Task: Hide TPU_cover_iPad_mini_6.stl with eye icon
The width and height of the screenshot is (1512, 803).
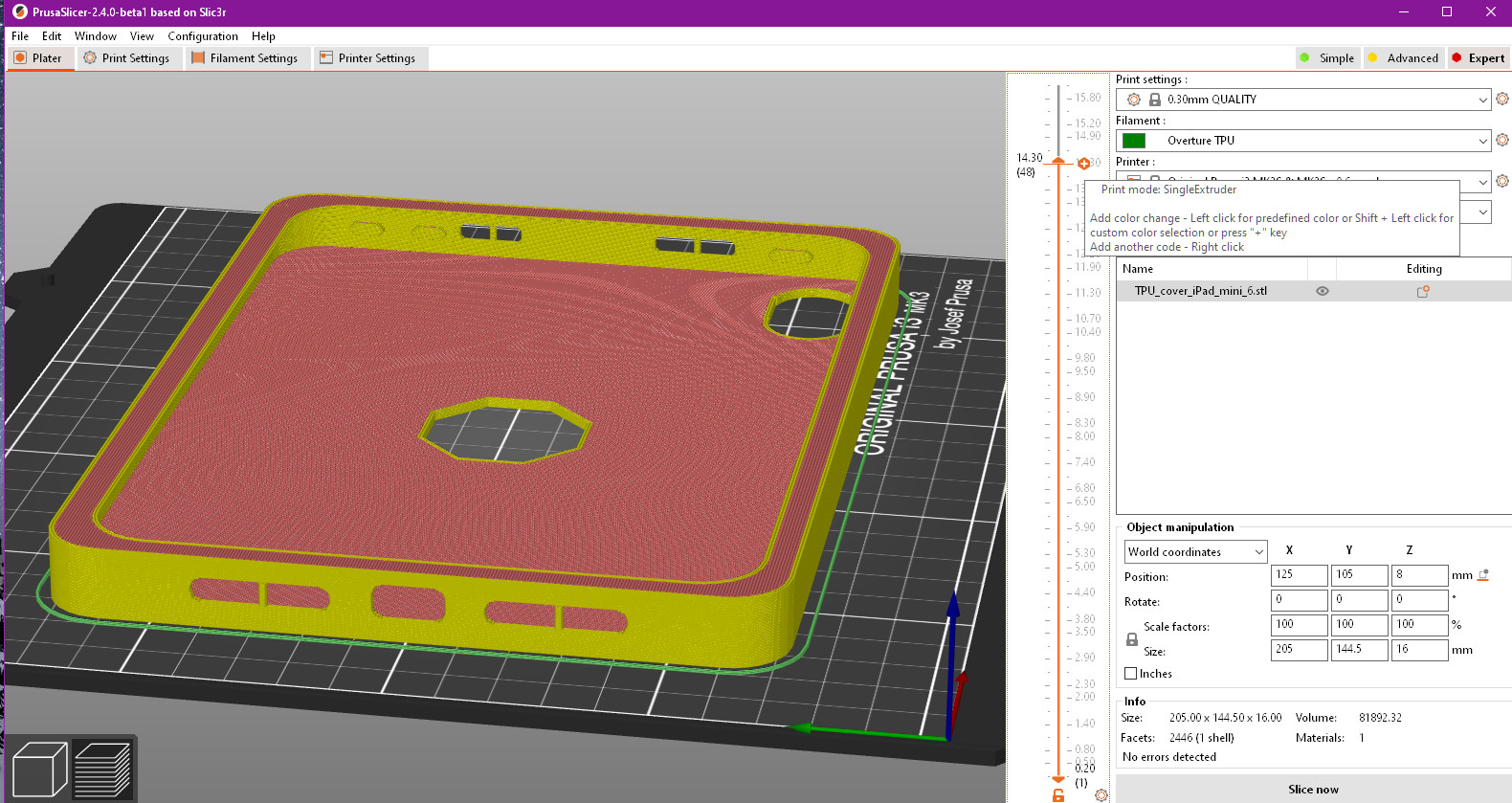Action: point(1323,291)
